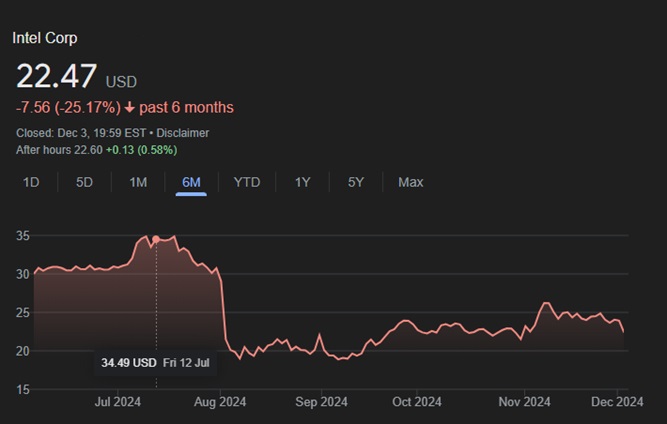The height and width of the screenshot is (424, 667).
Task: Select the Max time range tab
Action: (410, 182)
